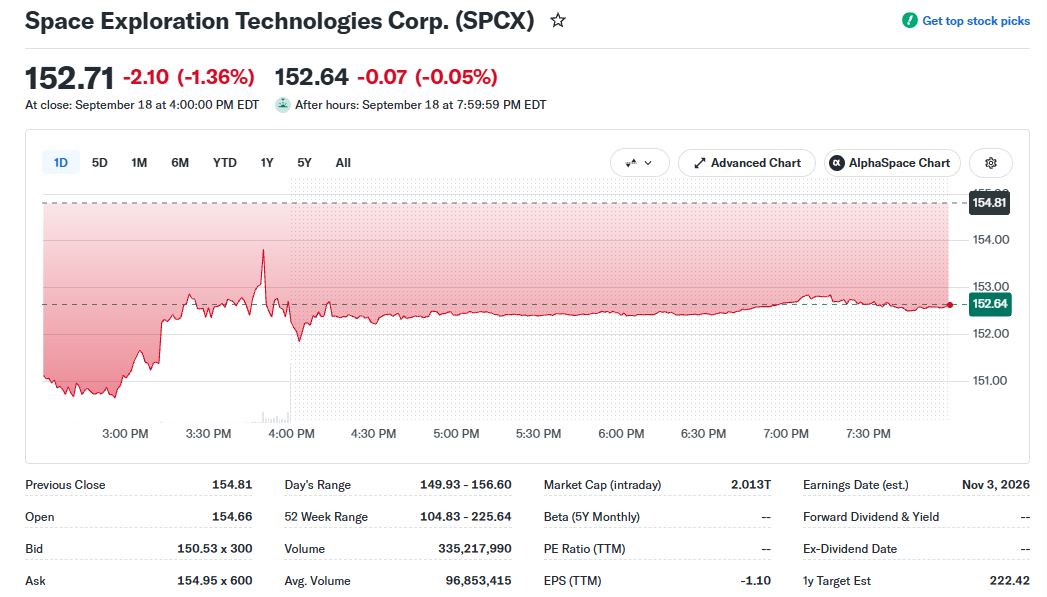Add SPCX to watchlist with star icon
The image size is (1047, 597).
(558, 21)
